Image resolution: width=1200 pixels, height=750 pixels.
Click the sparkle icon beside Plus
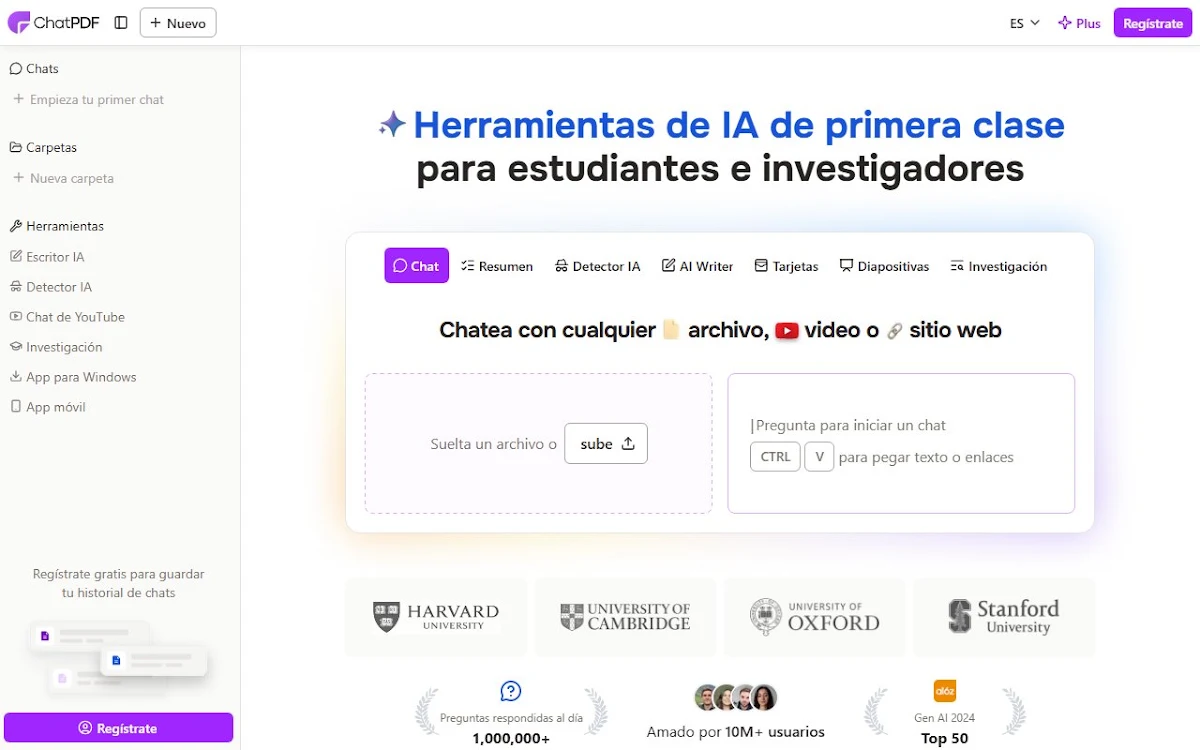pyautogui.click(x=1064, y=23)
